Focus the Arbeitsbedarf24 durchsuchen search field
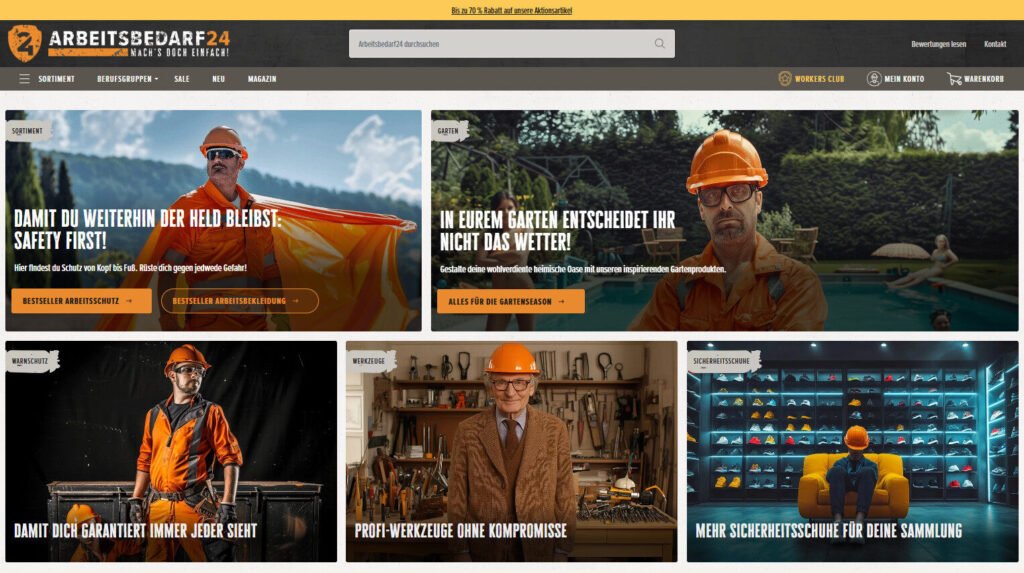This screenshot has width=1024, height=573. pos(500,44)
